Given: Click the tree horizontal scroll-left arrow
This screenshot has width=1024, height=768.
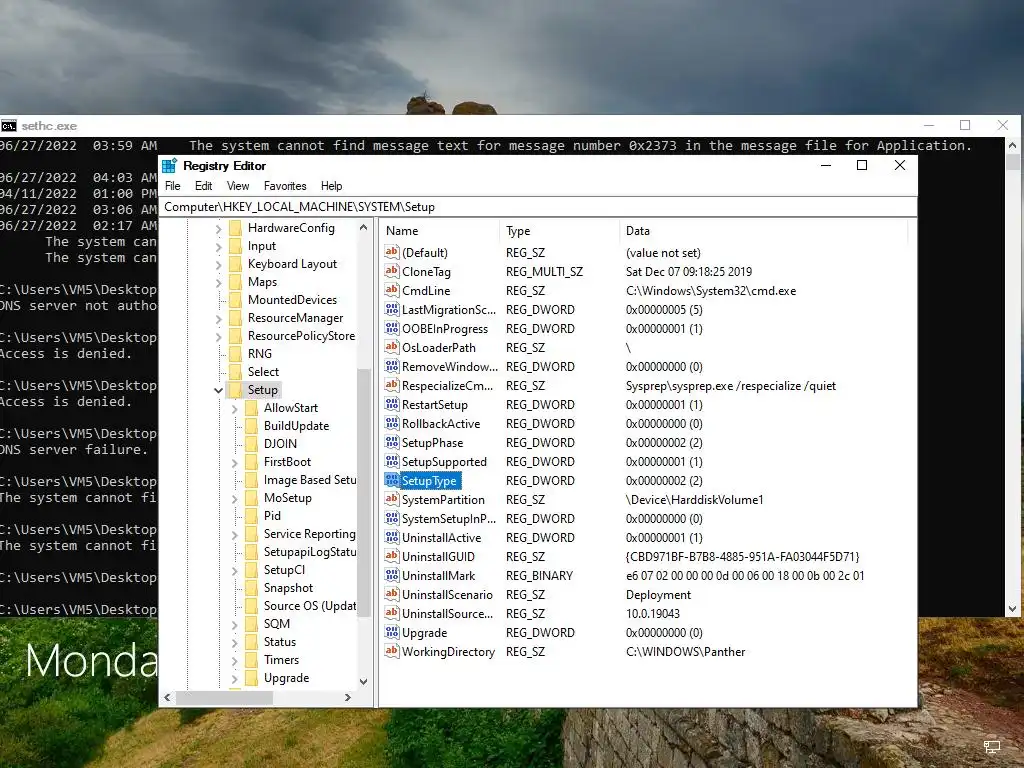Looking at the screenshot, I should (x=168, y=697).
